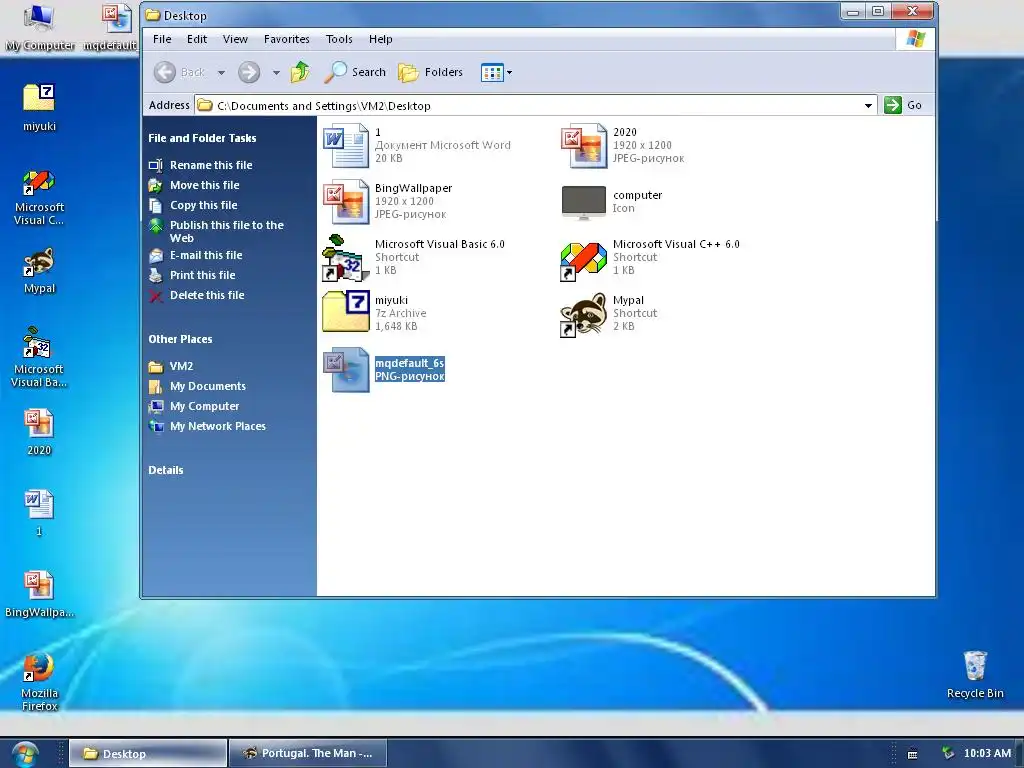This screenshot has width=1024, height=768.
Task: Open the File menu
Action: point(162,39)
